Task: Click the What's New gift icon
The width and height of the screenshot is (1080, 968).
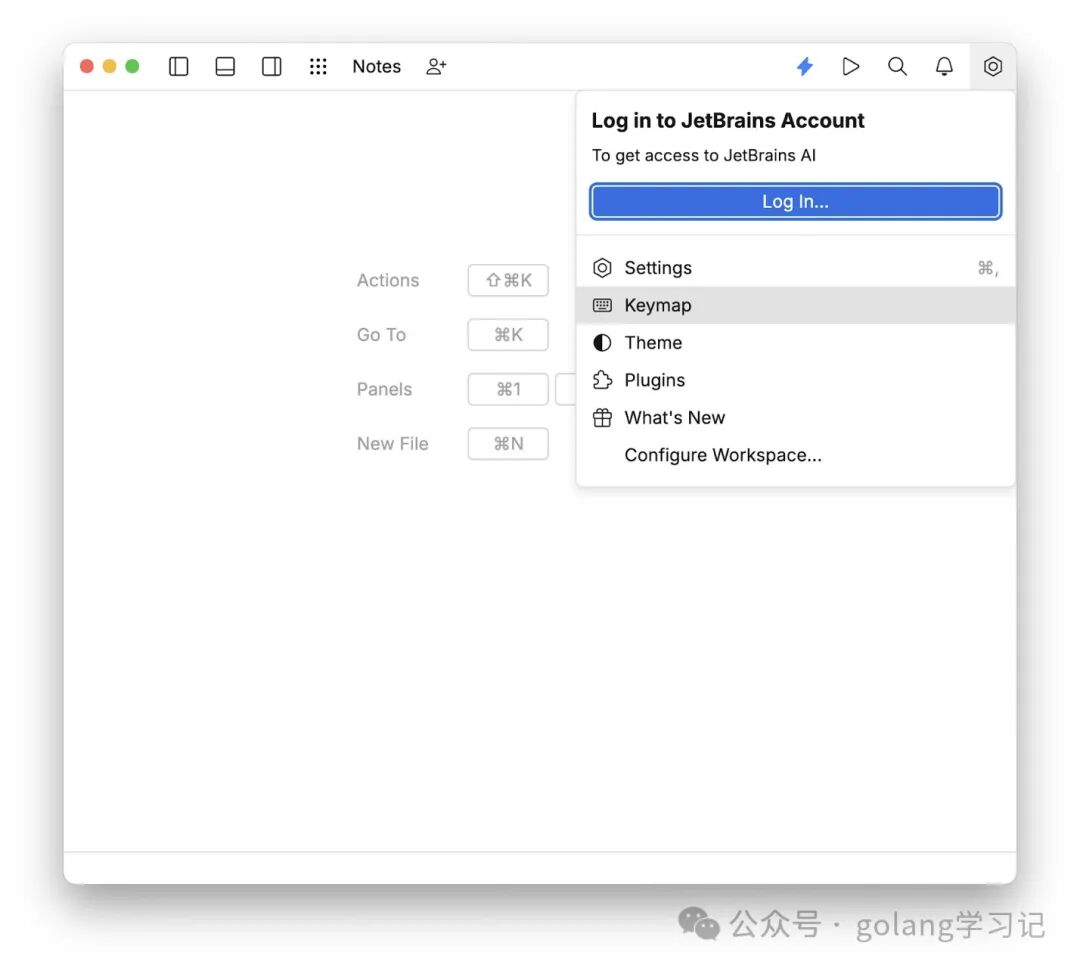Action: point(602,418)
